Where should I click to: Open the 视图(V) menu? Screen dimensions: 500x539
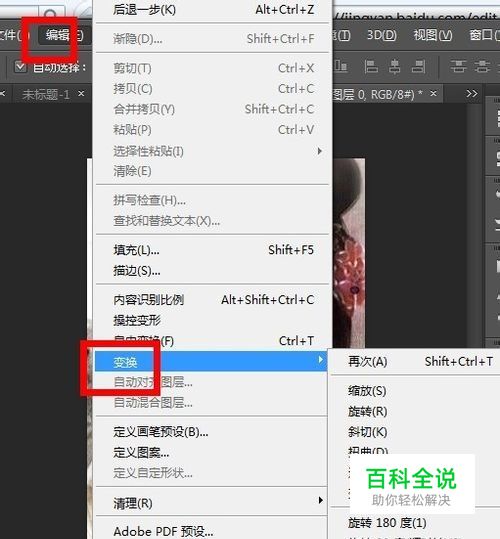432,35
